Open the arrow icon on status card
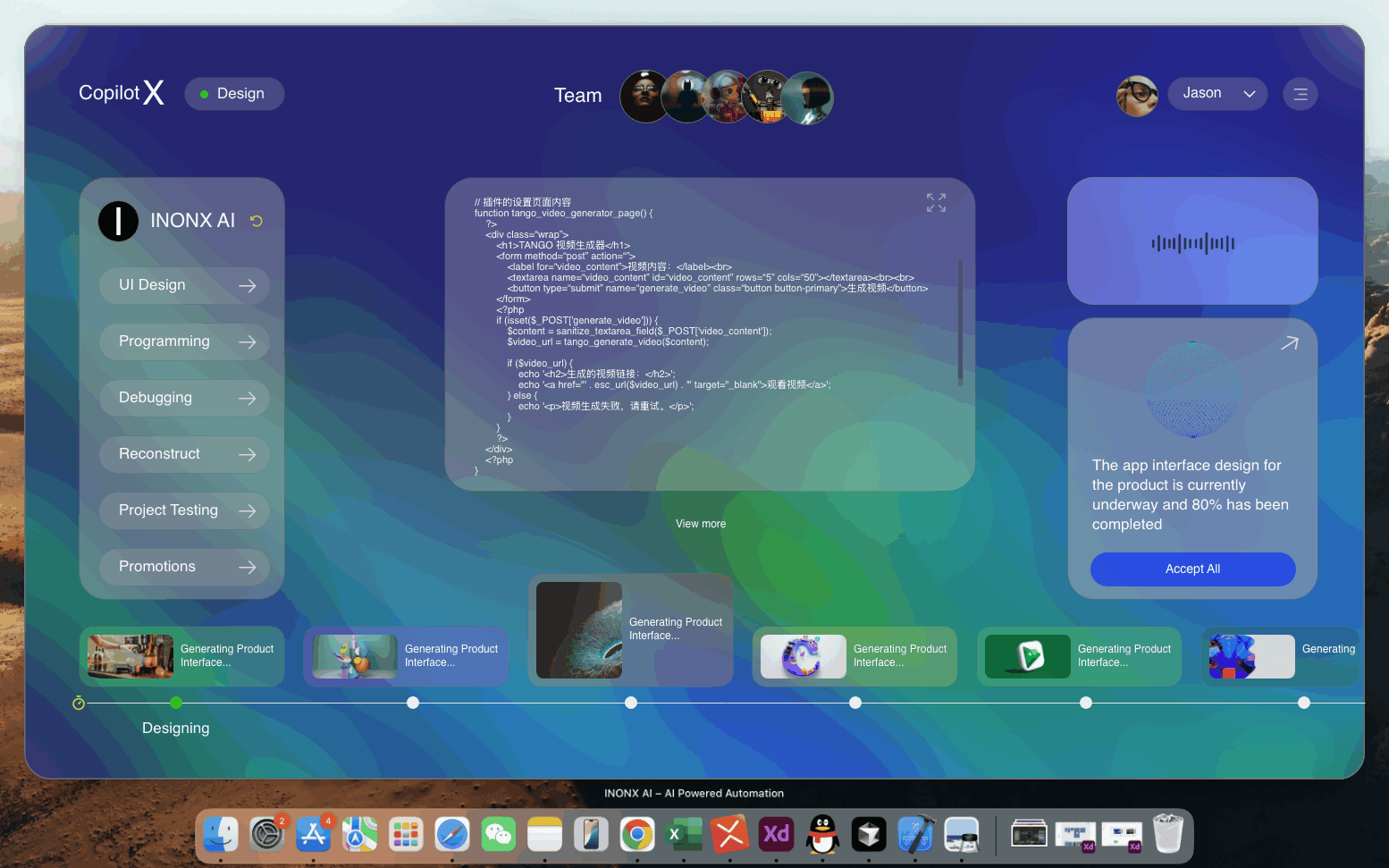This screenshot has width=1389, height=868. pos(1290,343)
